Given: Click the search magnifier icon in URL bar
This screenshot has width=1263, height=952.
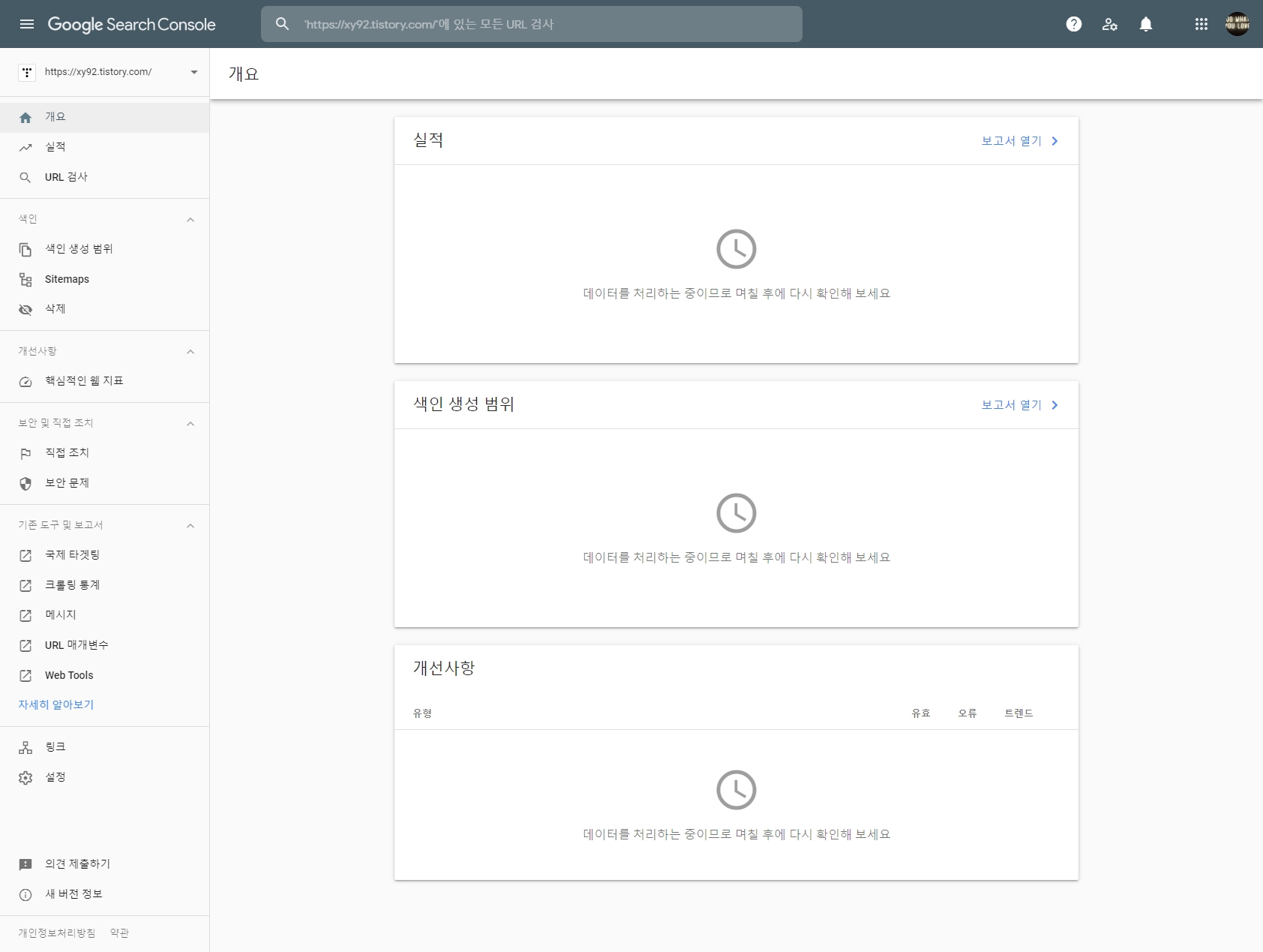Looking at the screenshot, I should (x=282, y=24).
